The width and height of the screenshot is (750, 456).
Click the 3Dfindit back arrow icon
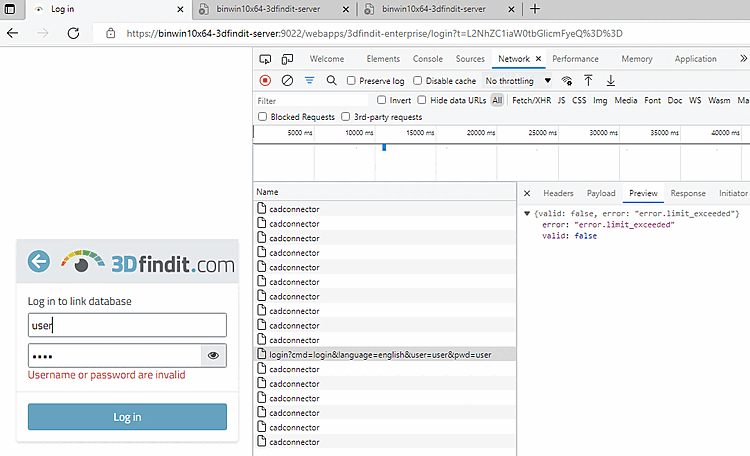coord(39,261)
